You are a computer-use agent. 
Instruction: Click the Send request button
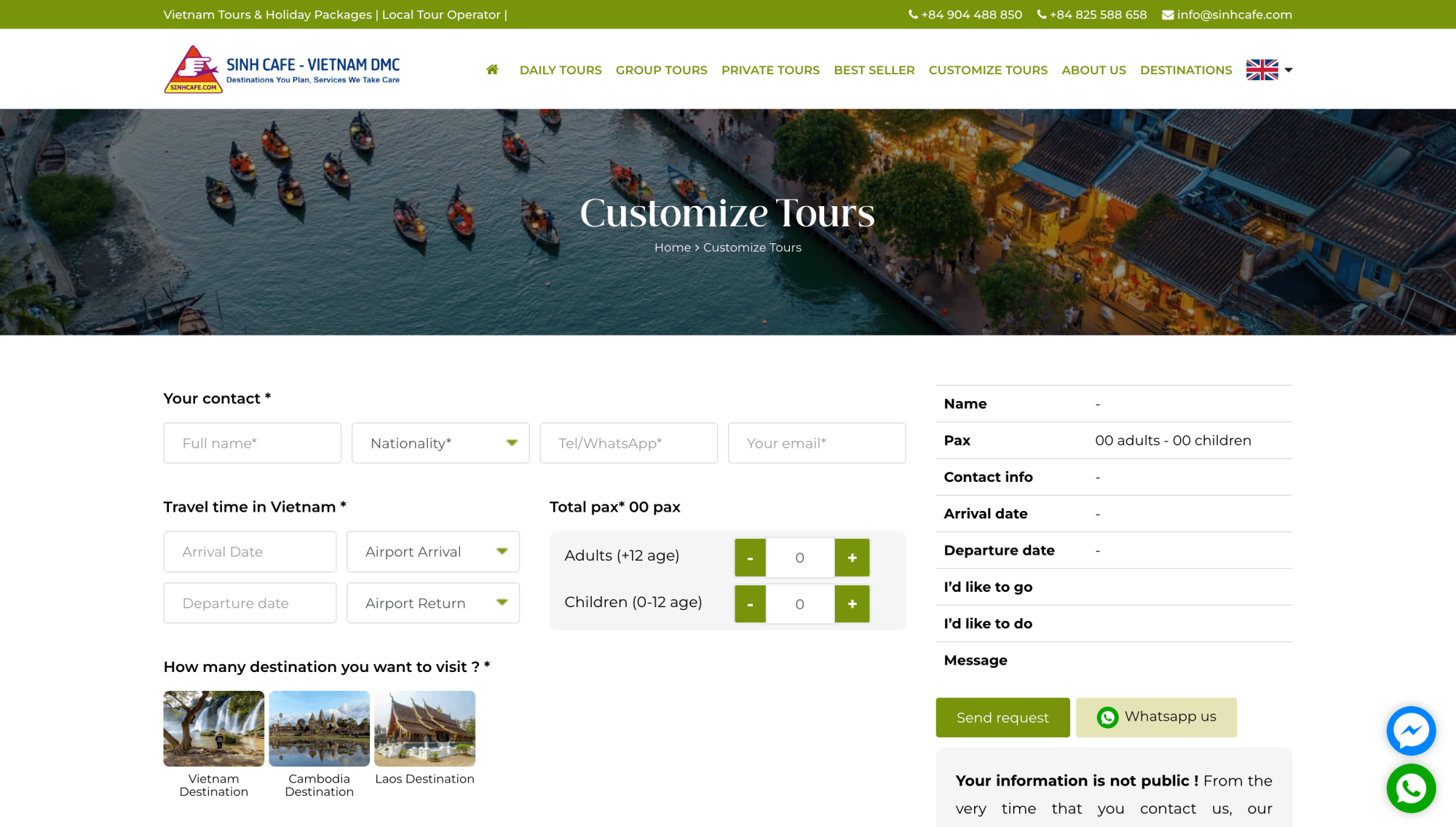[1002, 718]
